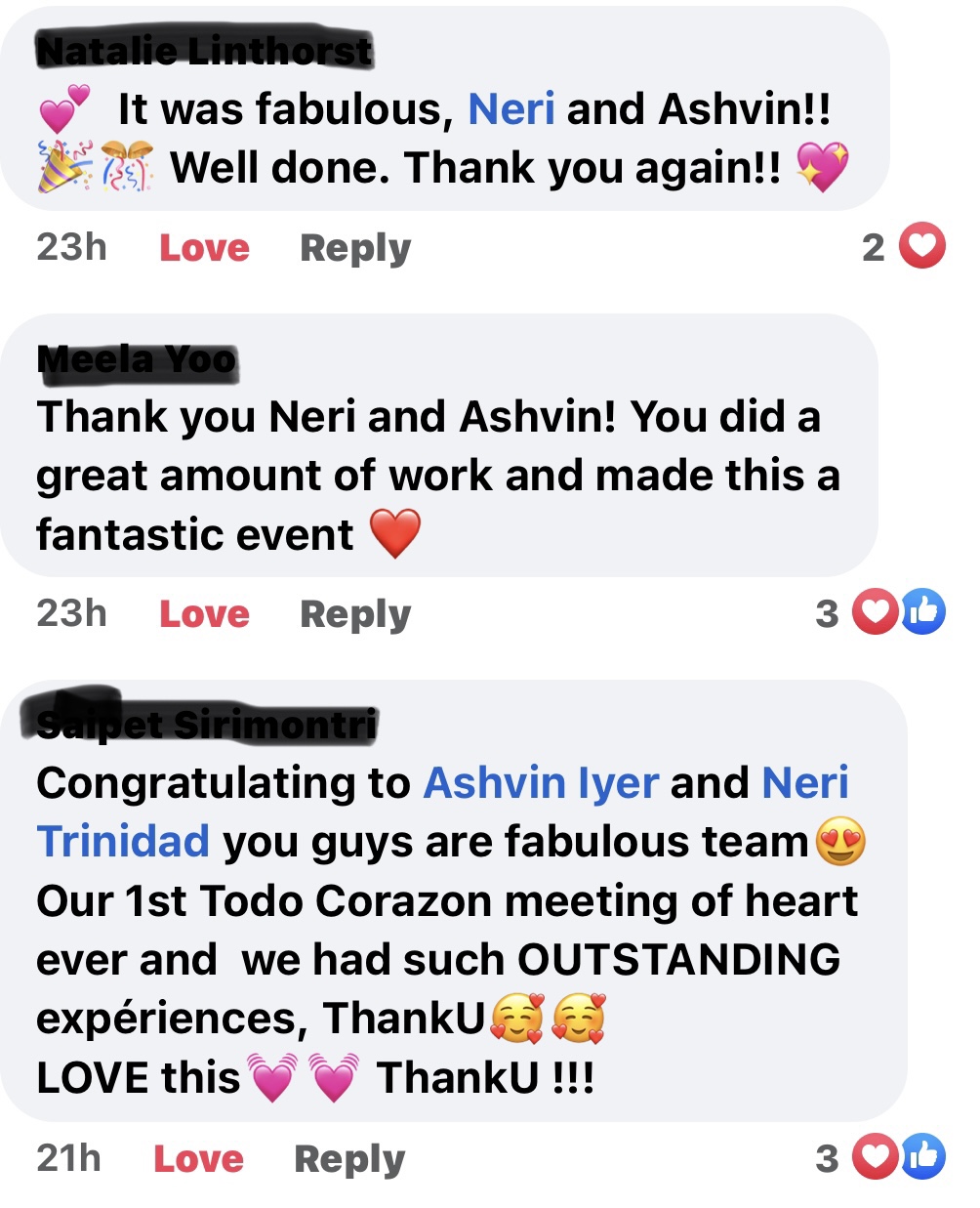Show the 3 reactions count on Meela's comment
The width and height of the screenshot is (980, 1208).
827,613
